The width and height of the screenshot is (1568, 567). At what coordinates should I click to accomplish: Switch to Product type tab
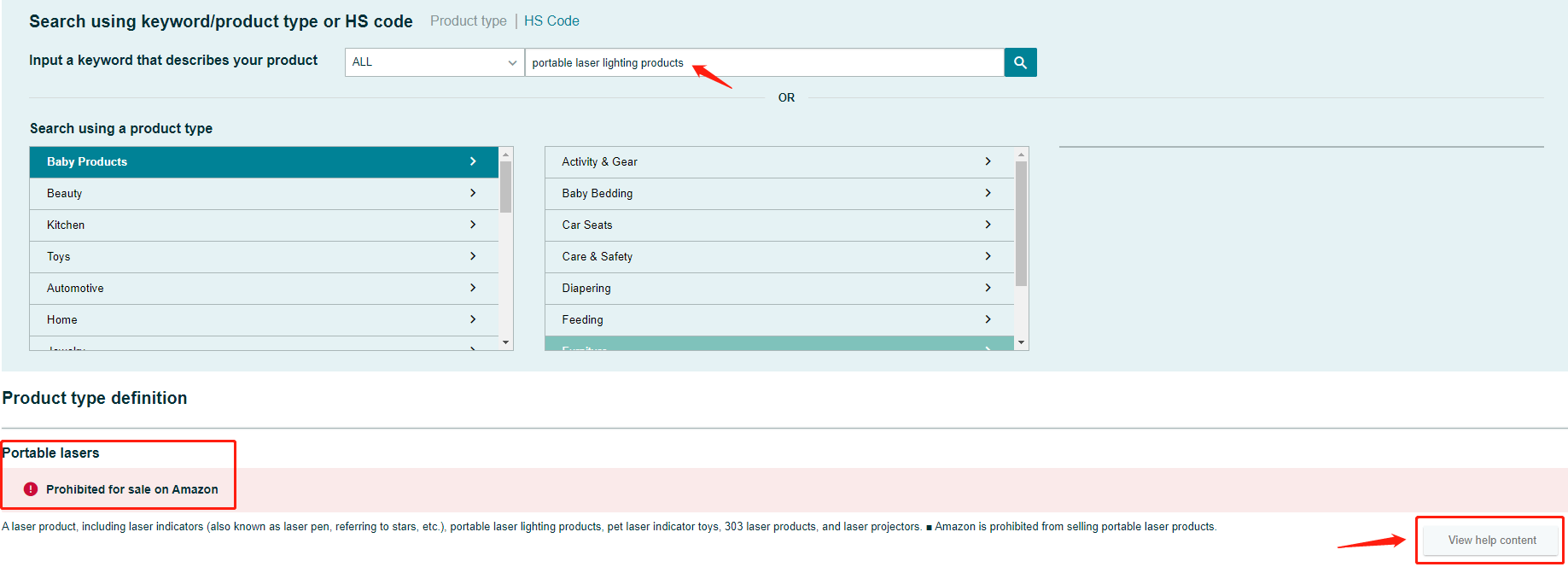(468, 20)
